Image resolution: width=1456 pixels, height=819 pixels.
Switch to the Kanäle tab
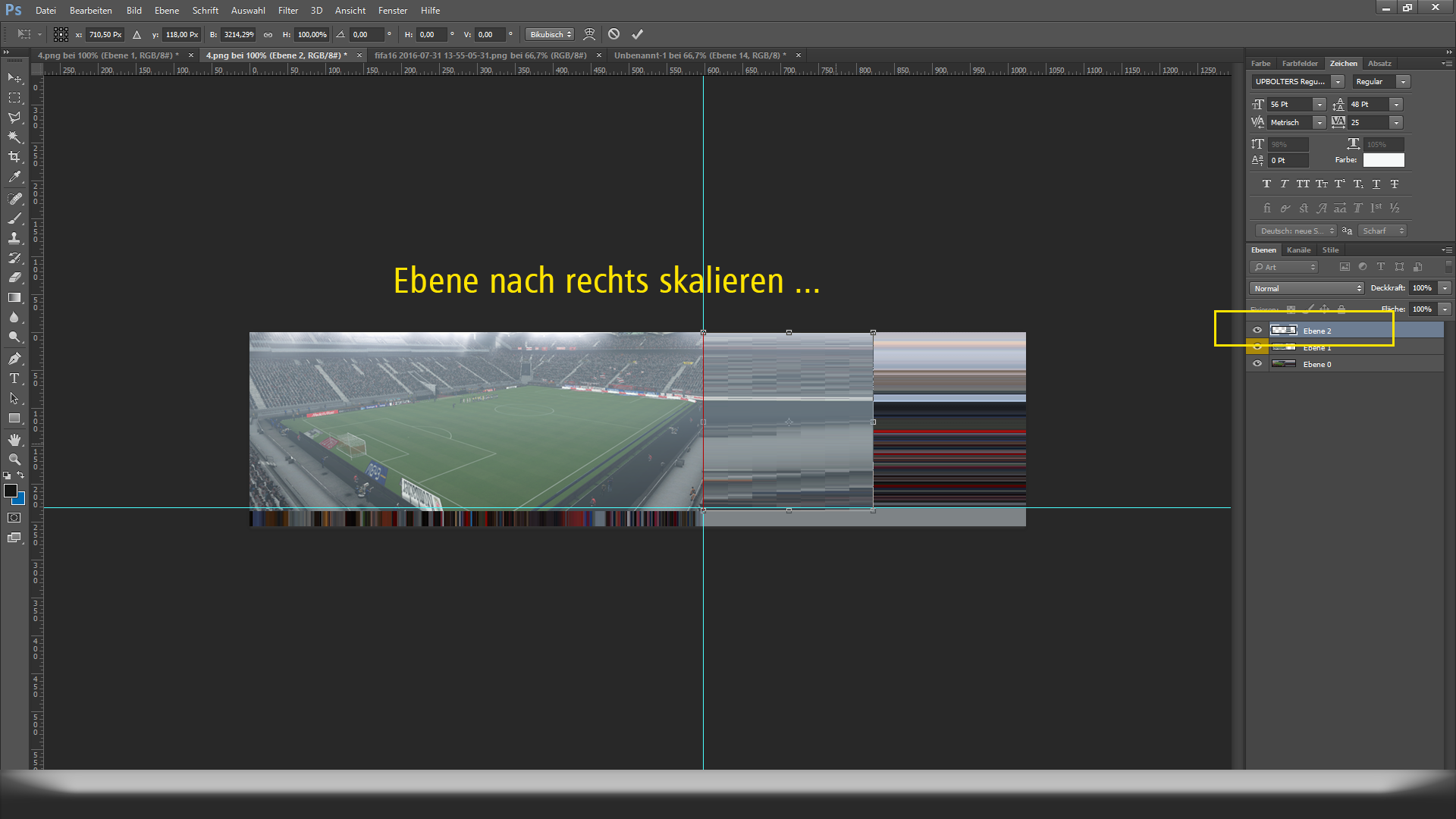pyautogui.click(x=1298, y=249)
